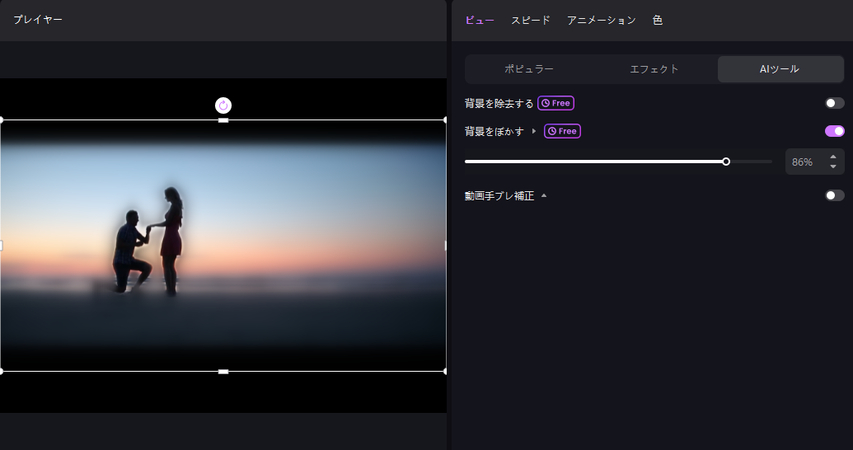
Task: Click the rotate handle above the video
Action: 223,105
